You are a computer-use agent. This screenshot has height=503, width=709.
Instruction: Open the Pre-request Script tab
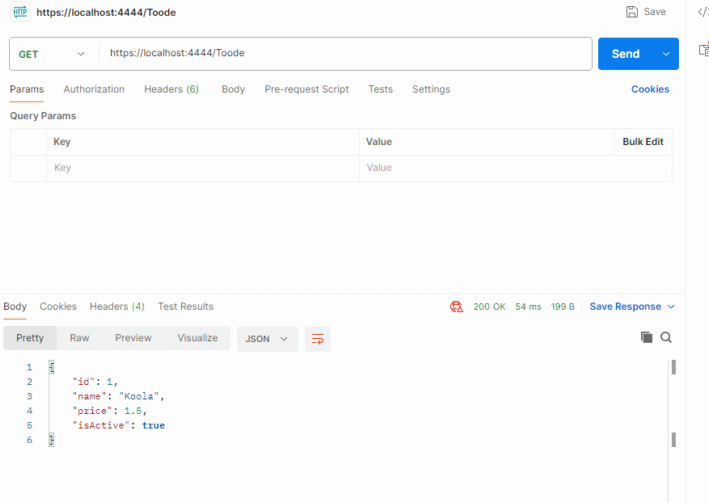click(306, 89)
